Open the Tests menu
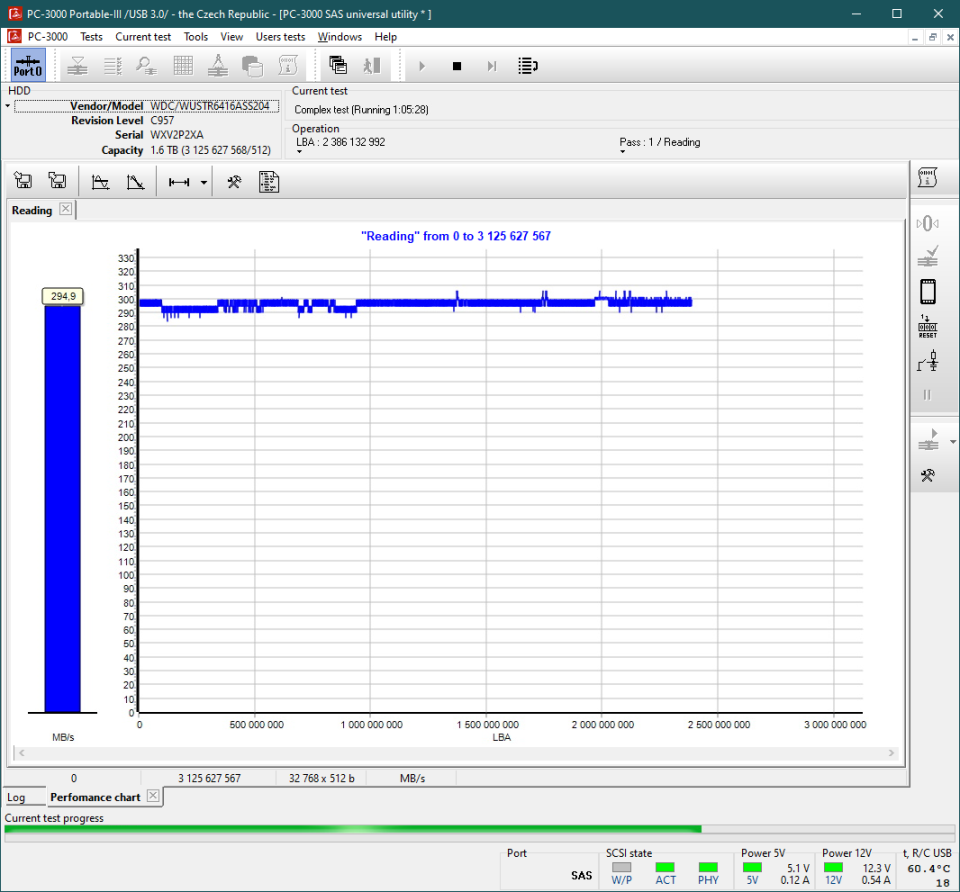This screenshot has height=892, width=960. tap(91, 37)
